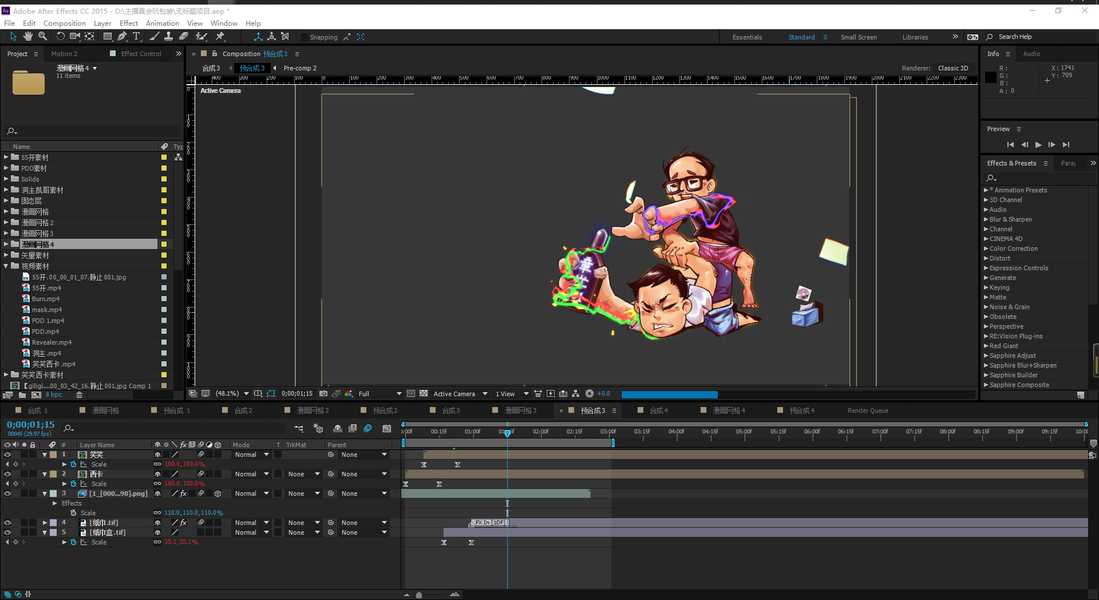Select the Selection arrow tool
The image size is (1099, 600).
click(x=13, y=36)
